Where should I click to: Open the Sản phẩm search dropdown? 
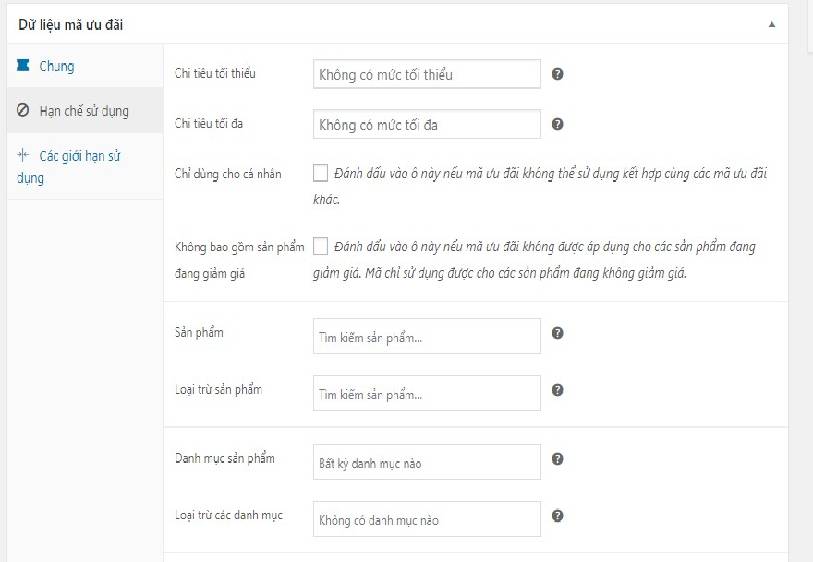click(427, 336)
